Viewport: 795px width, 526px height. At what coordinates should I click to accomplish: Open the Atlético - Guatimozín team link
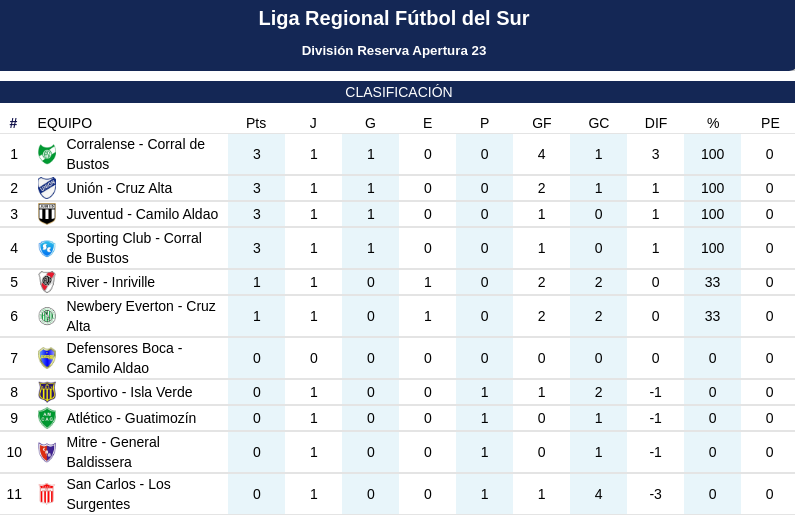(x=131, y=418)
